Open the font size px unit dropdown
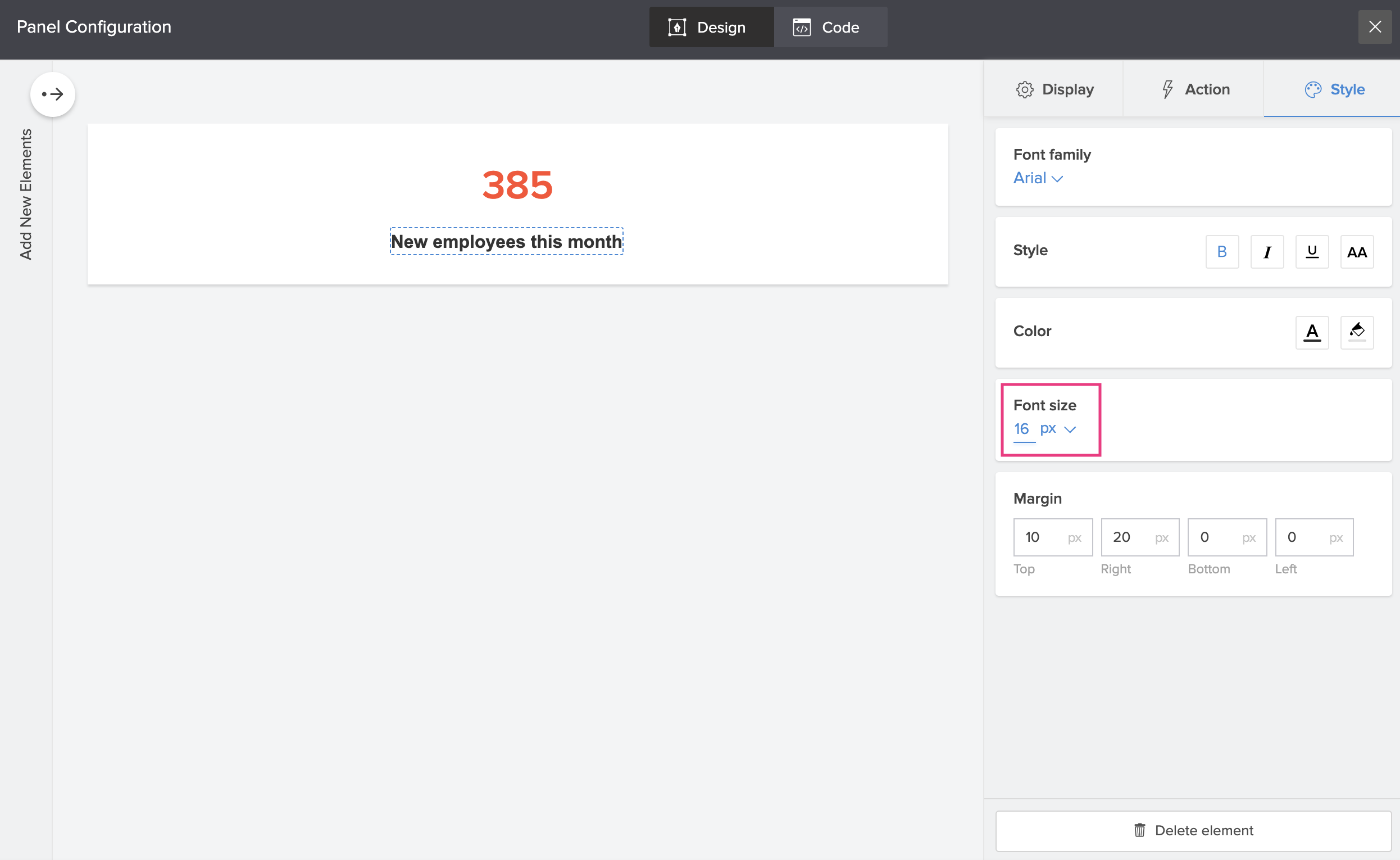The image size is (1400, 860). click(1057, 429)
